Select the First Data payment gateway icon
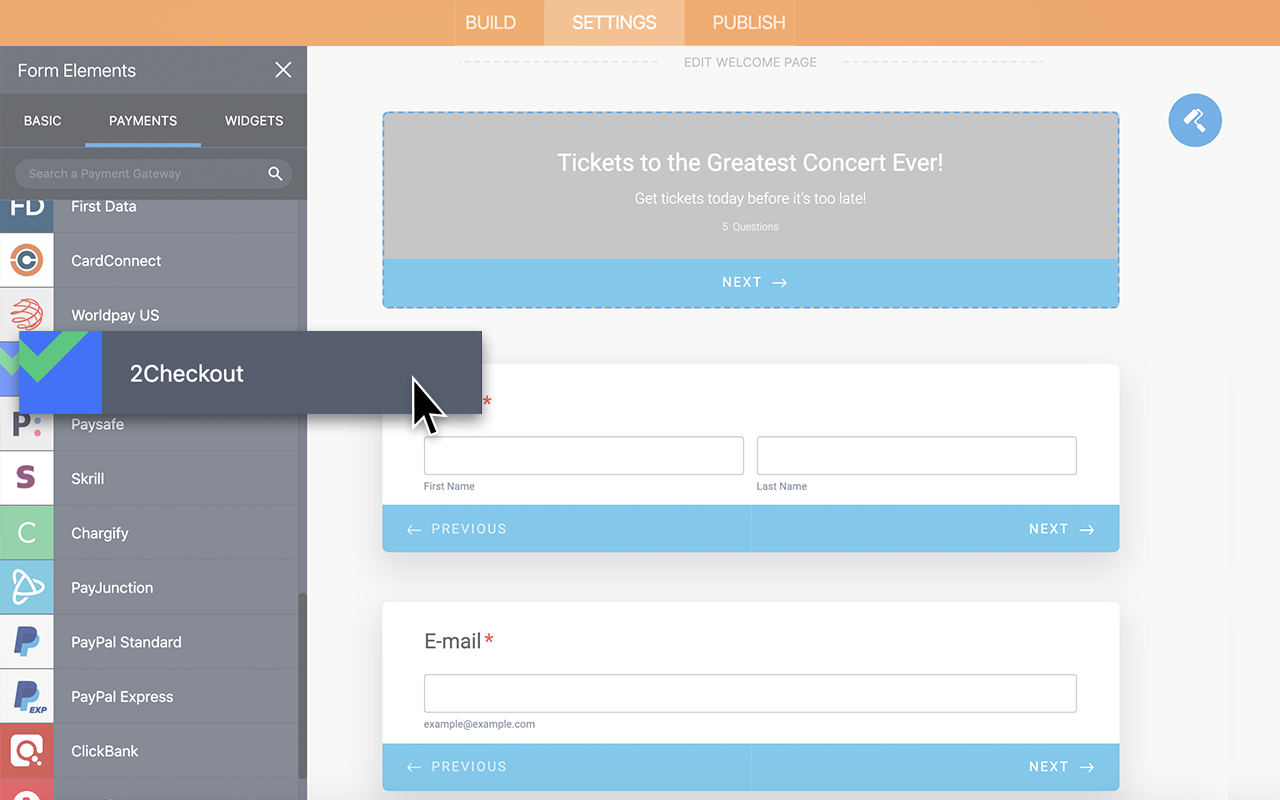Viewport: 1280px width, 800px height. (x=27, y=207)
